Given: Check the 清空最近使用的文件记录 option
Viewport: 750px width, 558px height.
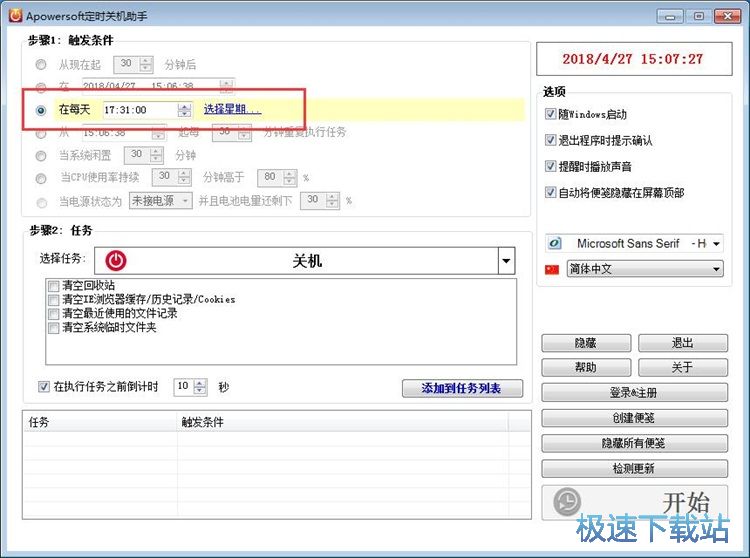Looking at the screenshot, I should pos(54,314).
